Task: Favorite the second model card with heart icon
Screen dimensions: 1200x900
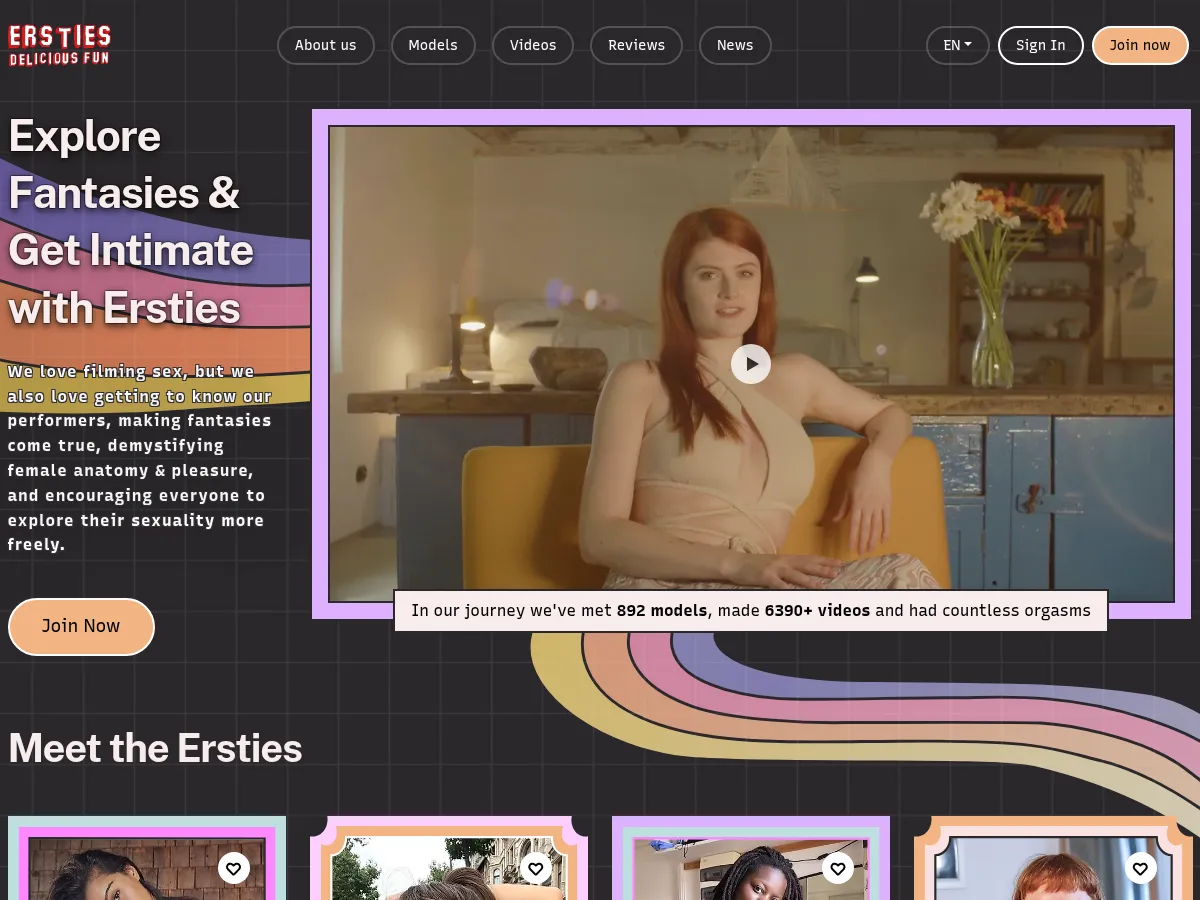Action: (536, 868)
